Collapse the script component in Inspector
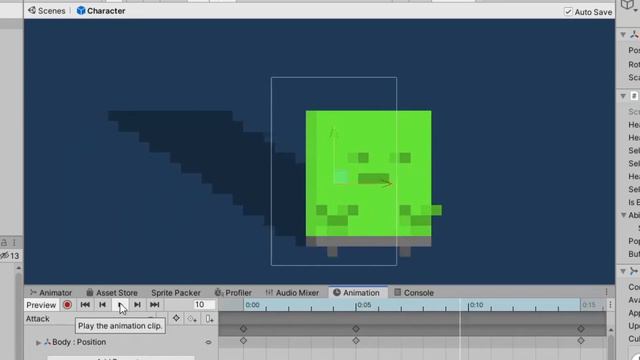 623,96
